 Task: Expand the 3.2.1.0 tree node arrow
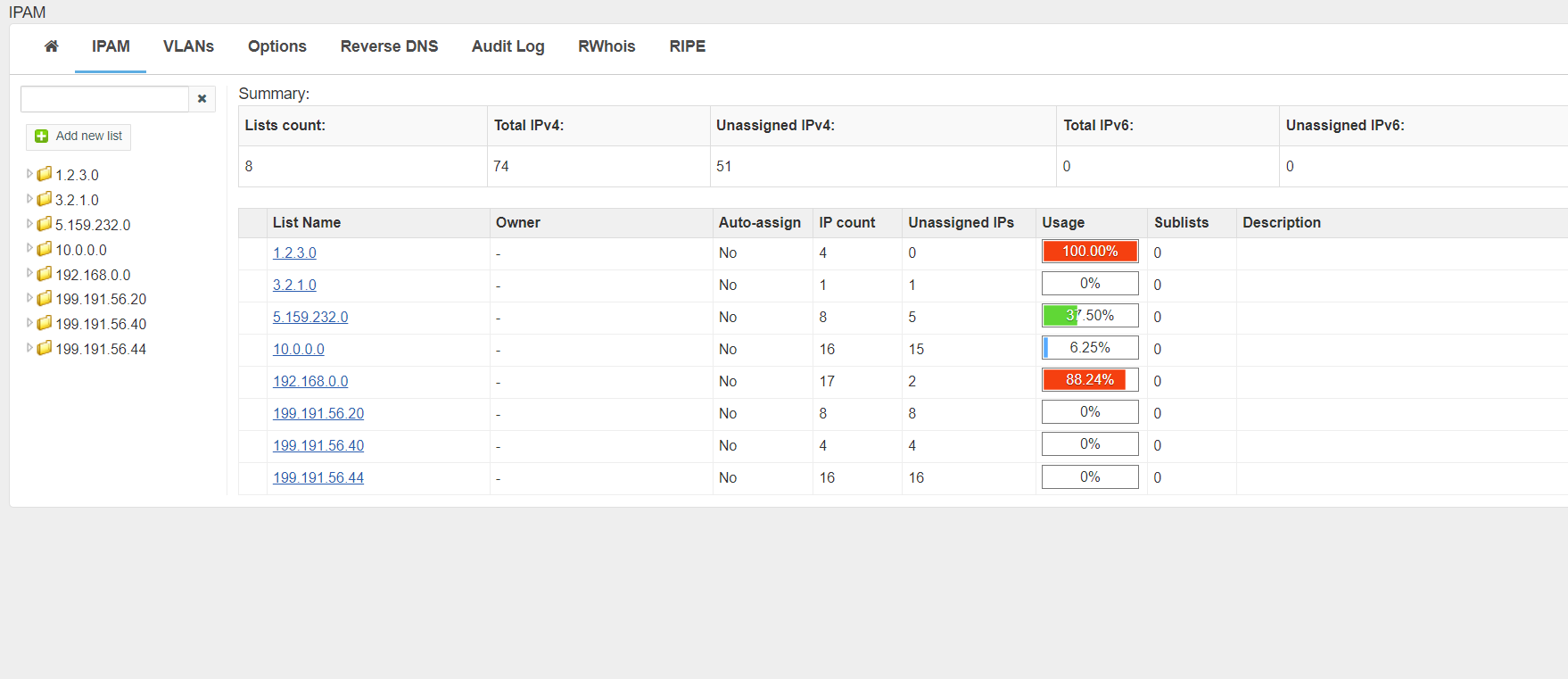[x=29, y=199]
